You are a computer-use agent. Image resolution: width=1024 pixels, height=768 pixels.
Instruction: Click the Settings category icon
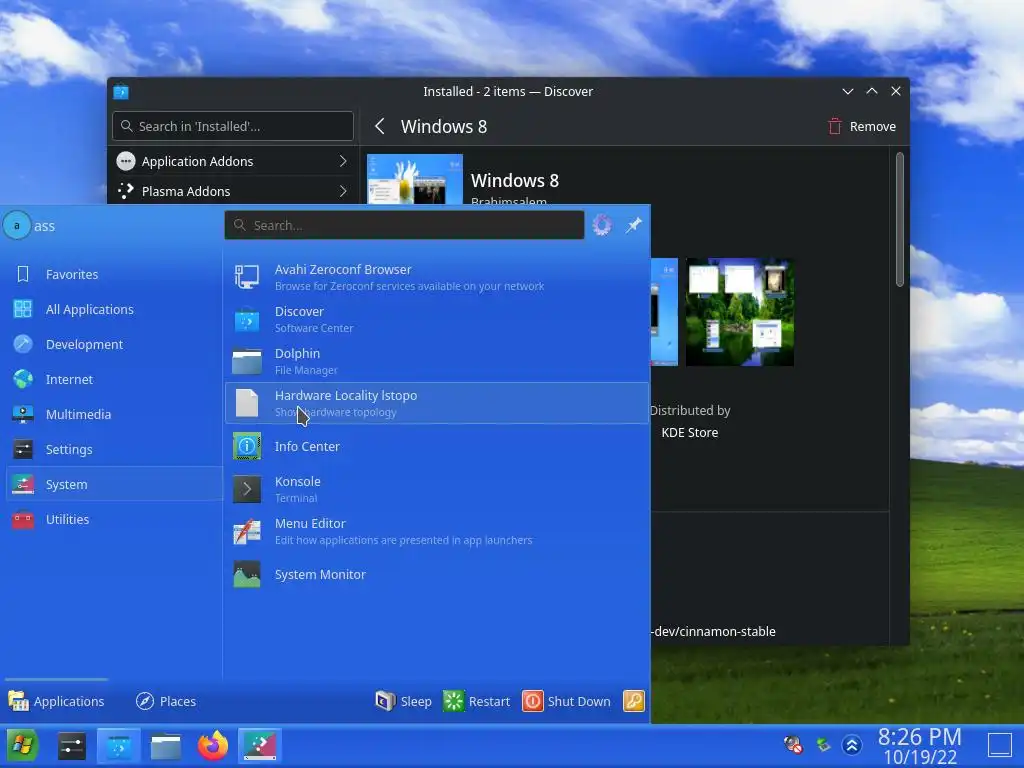(23, 449)
